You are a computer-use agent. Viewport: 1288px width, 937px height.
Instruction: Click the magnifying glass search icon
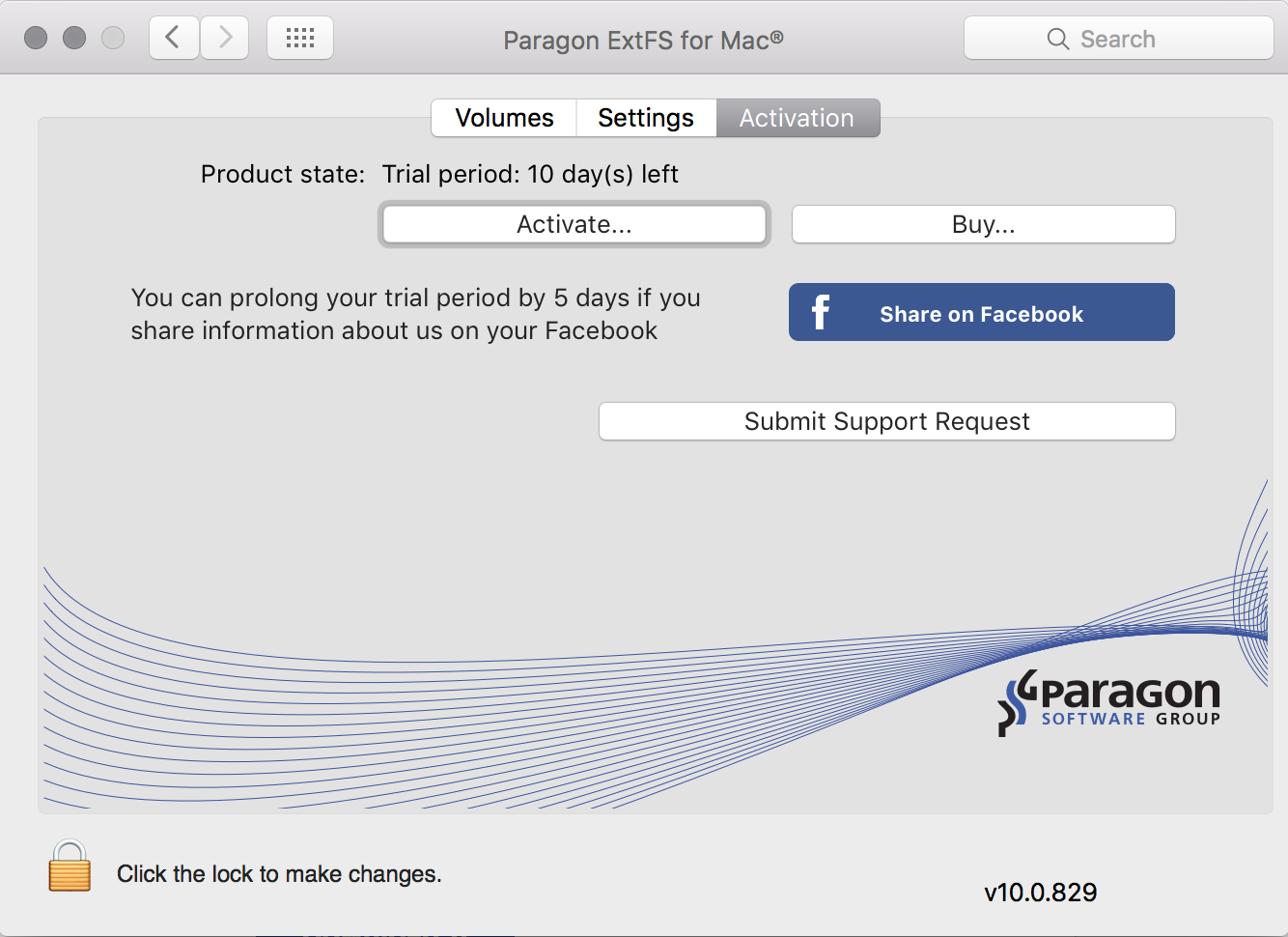1058,40
